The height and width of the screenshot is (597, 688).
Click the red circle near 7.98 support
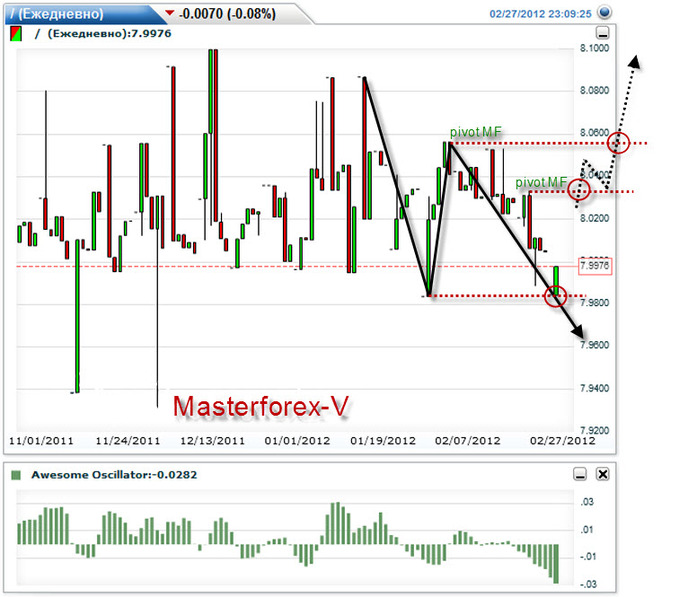556,296
